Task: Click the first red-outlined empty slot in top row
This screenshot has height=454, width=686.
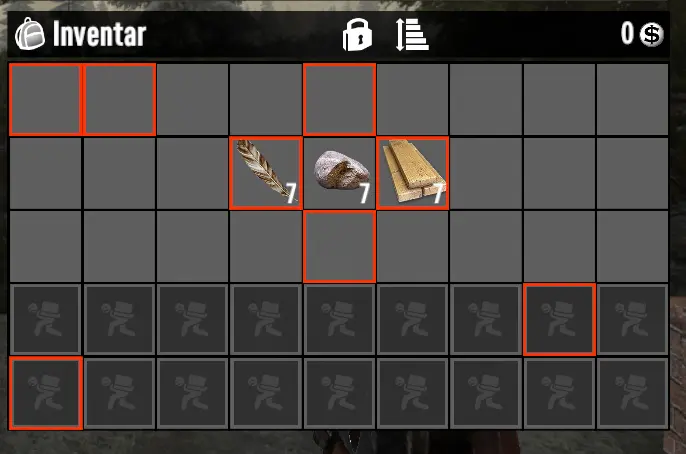Action: 46,100
